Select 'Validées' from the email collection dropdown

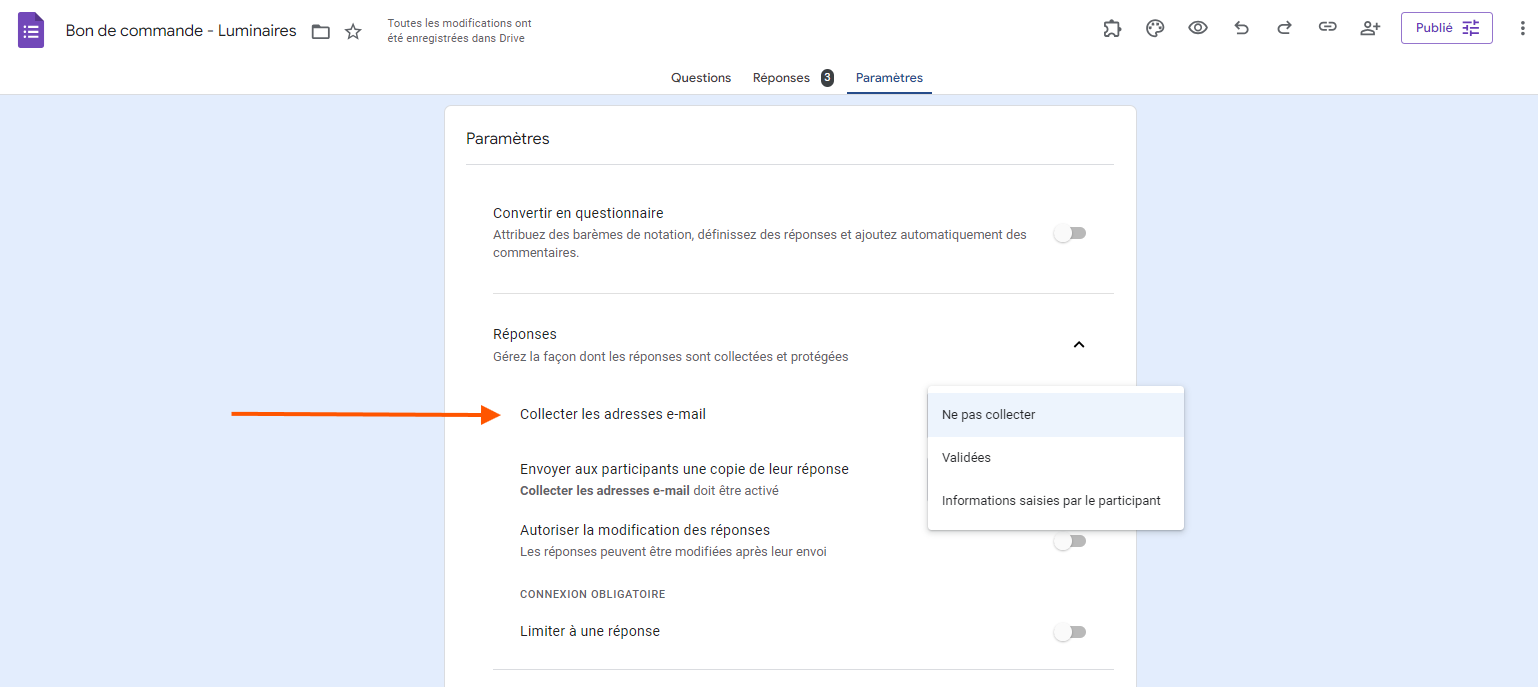(965, 457)
